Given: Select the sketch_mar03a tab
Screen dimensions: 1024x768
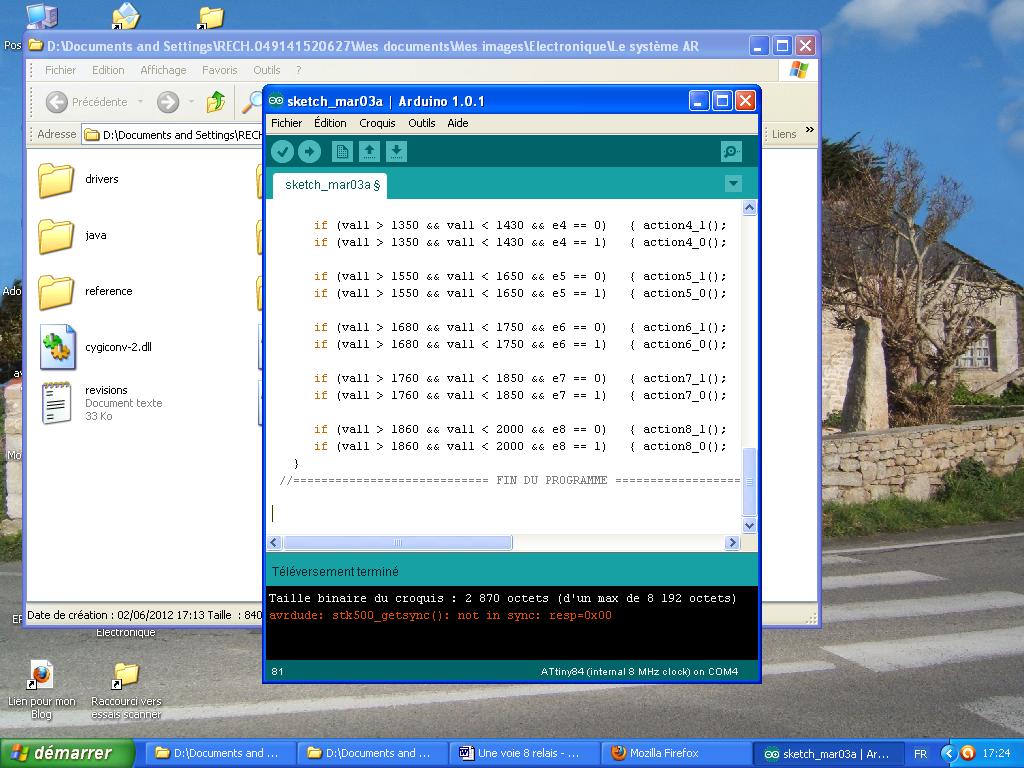Looking at the screenshot, I should pyautogui.click(x=331, y=185).
